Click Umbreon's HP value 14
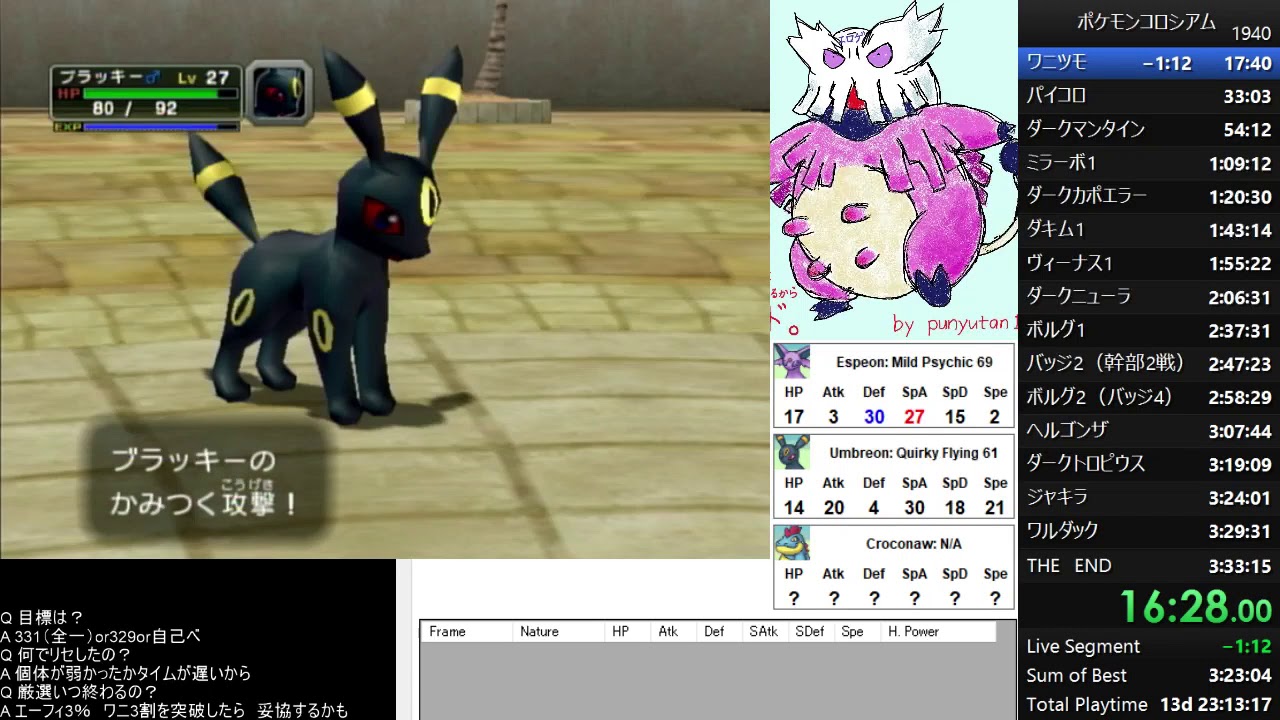This screenshot has width=1280, height=720. click(x=794, y=508)
